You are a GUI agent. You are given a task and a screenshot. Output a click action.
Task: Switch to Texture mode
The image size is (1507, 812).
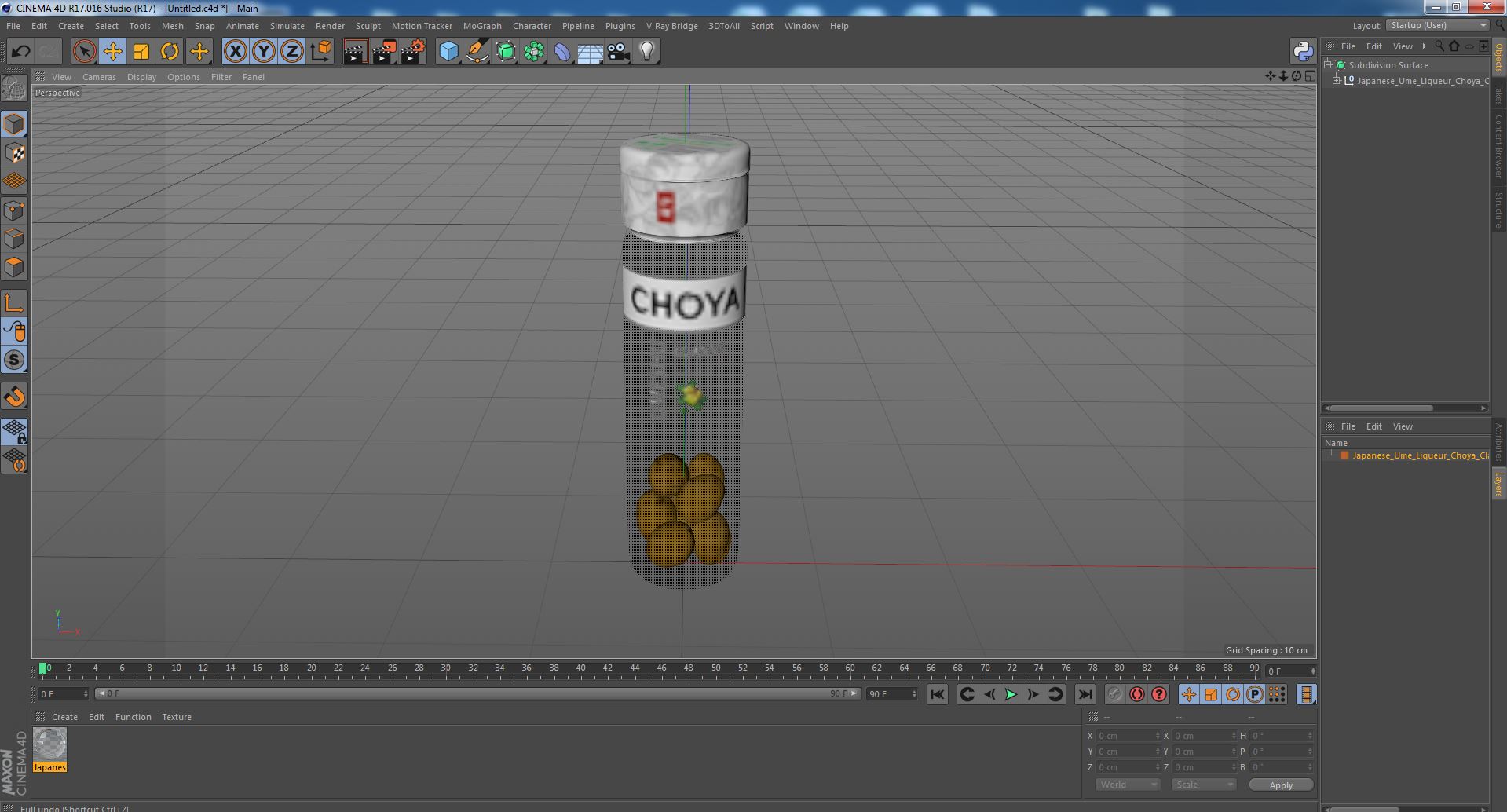click(14, 153)
